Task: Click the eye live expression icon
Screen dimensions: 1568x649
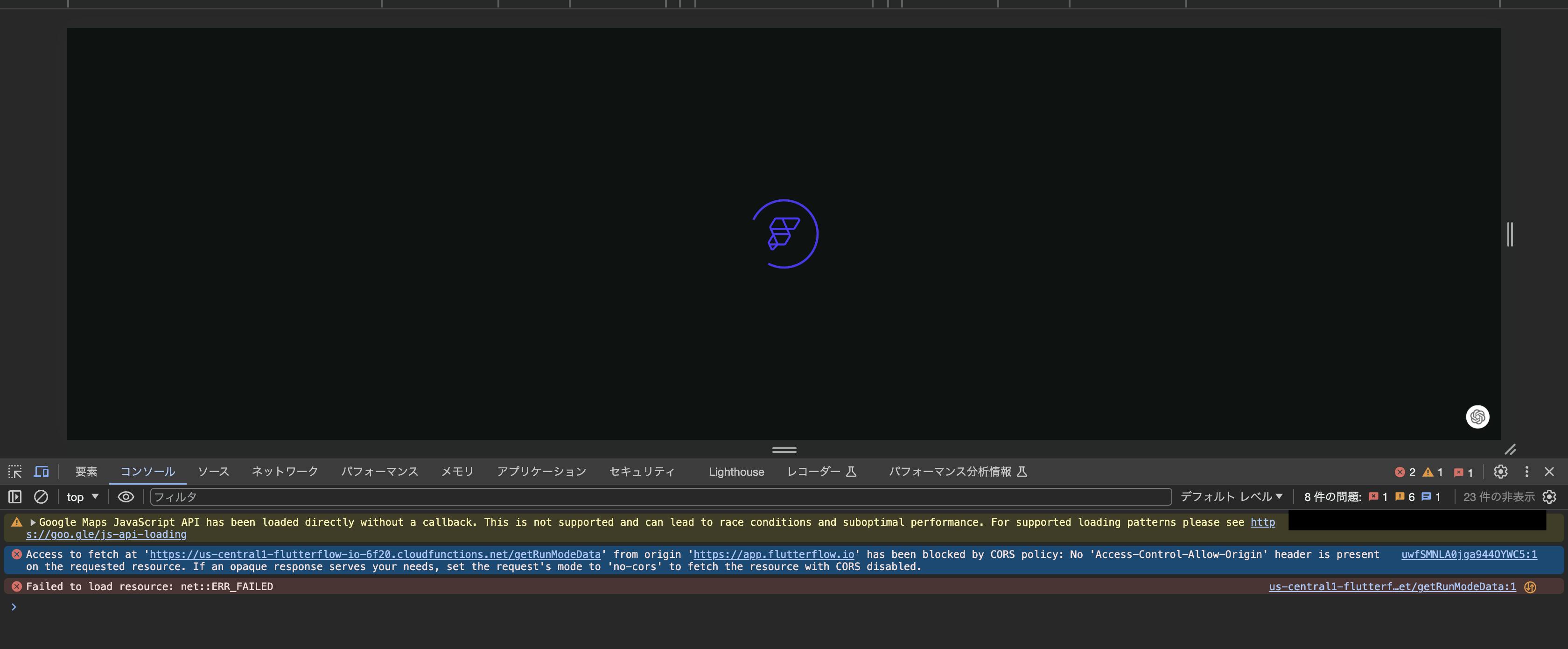Action: pos(126,497)
